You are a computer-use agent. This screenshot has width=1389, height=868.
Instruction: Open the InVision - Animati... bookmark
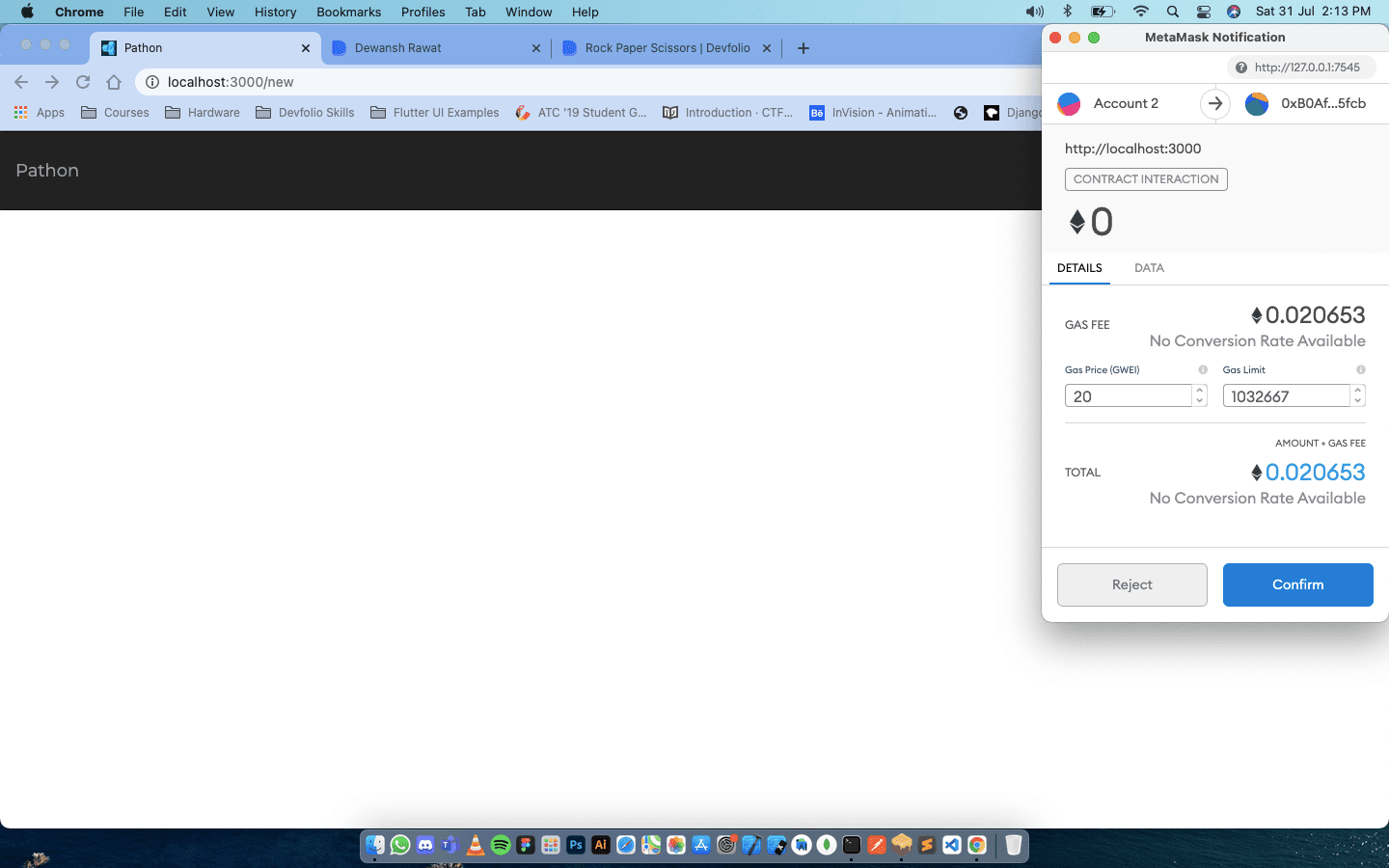click(873, 113)
